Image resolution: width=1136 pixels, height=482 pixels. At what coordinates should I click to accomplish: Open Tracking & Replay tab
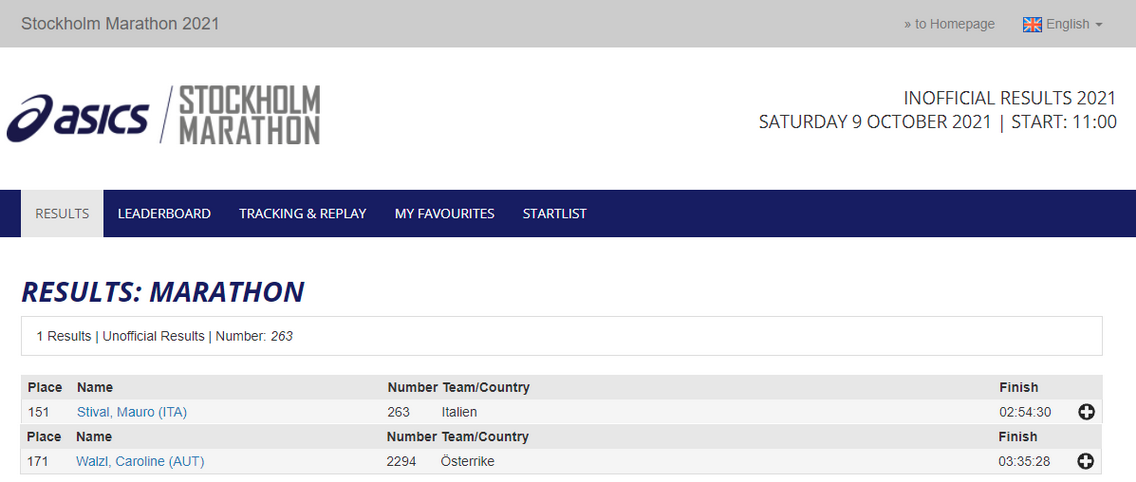(x=303, y=214)
